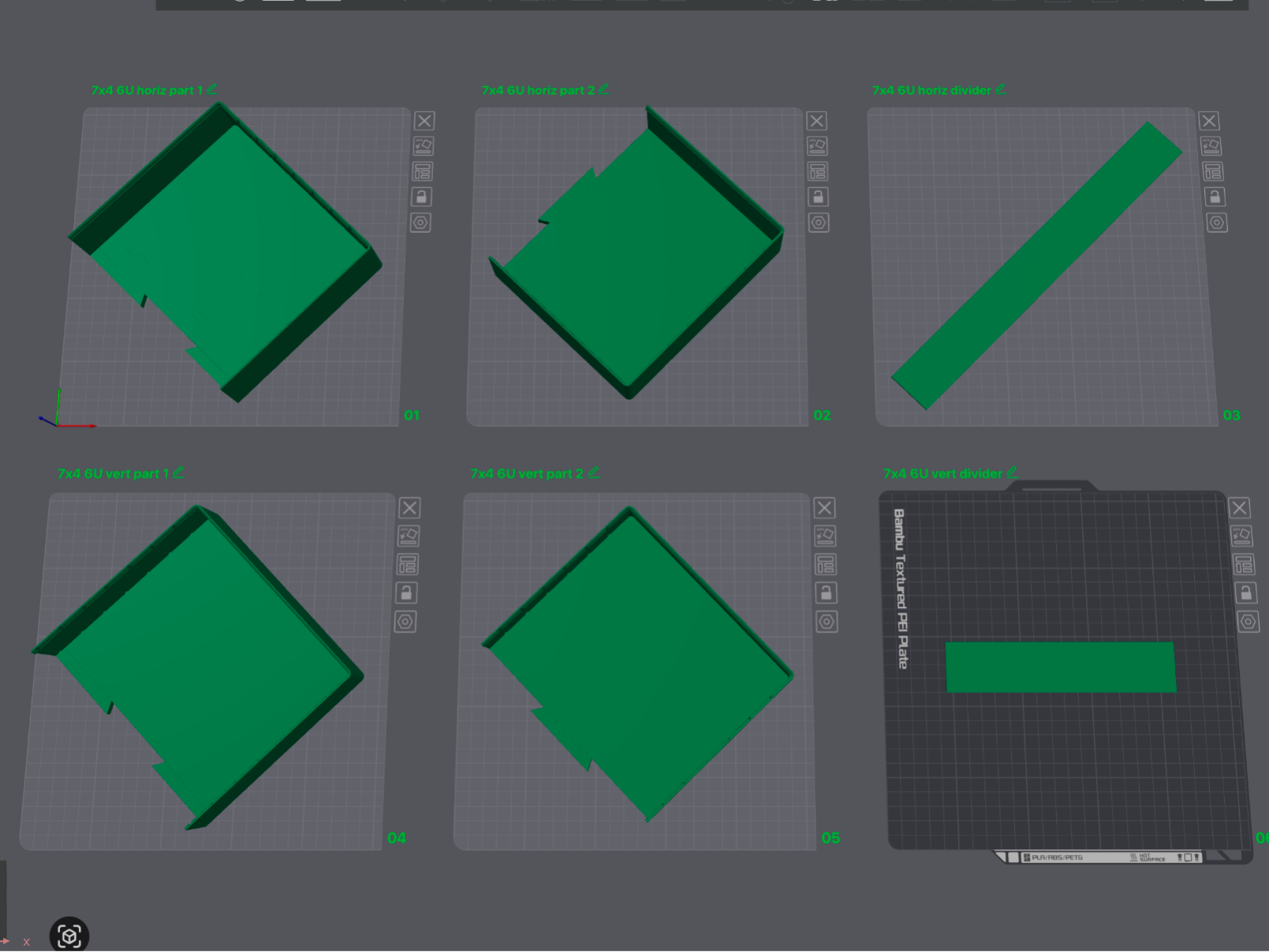Click plate number label 05
1269x952 pixels.
pos(830,838)
